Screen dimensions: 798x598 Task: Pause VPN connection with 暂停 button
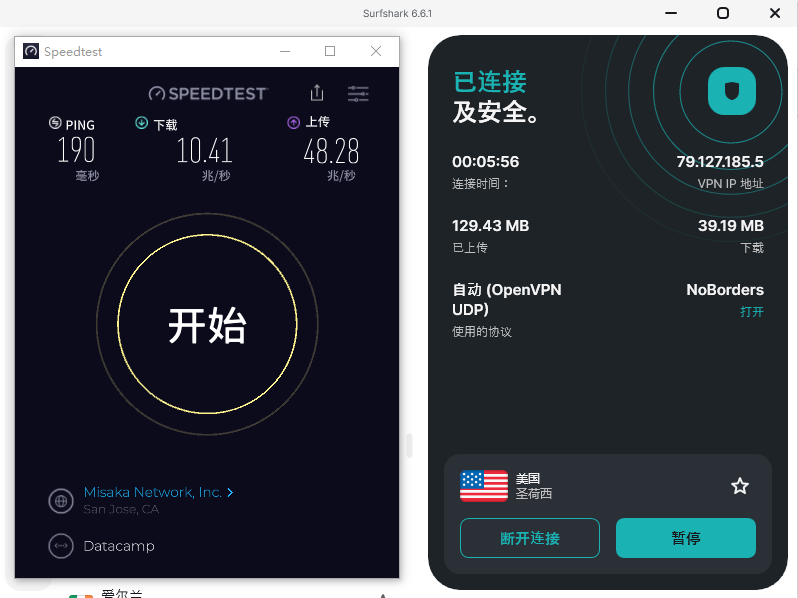[x=686, y=538]
